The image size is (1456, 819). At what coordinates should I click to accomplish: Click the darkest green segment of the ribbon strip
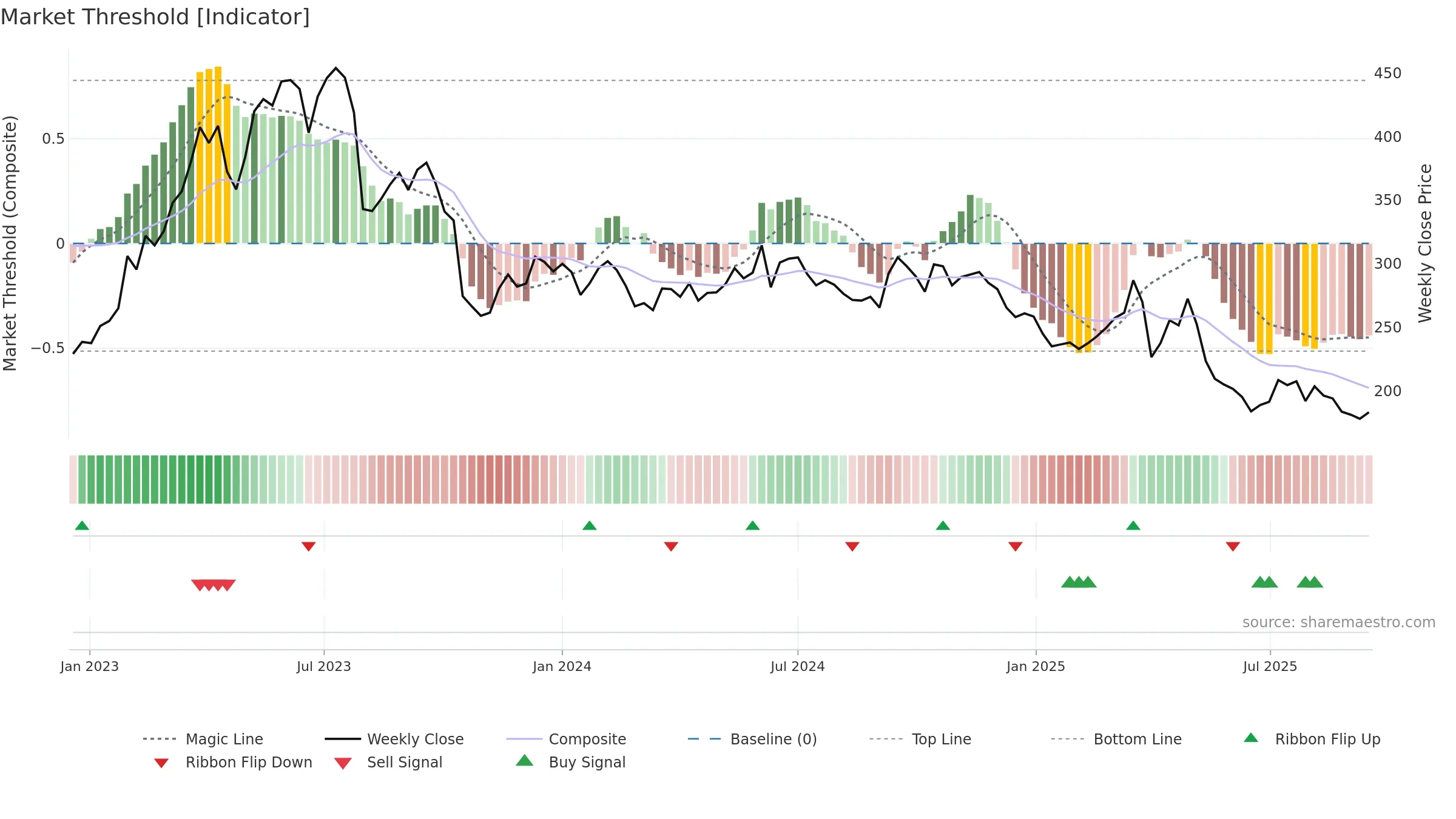tap(209, 479)
